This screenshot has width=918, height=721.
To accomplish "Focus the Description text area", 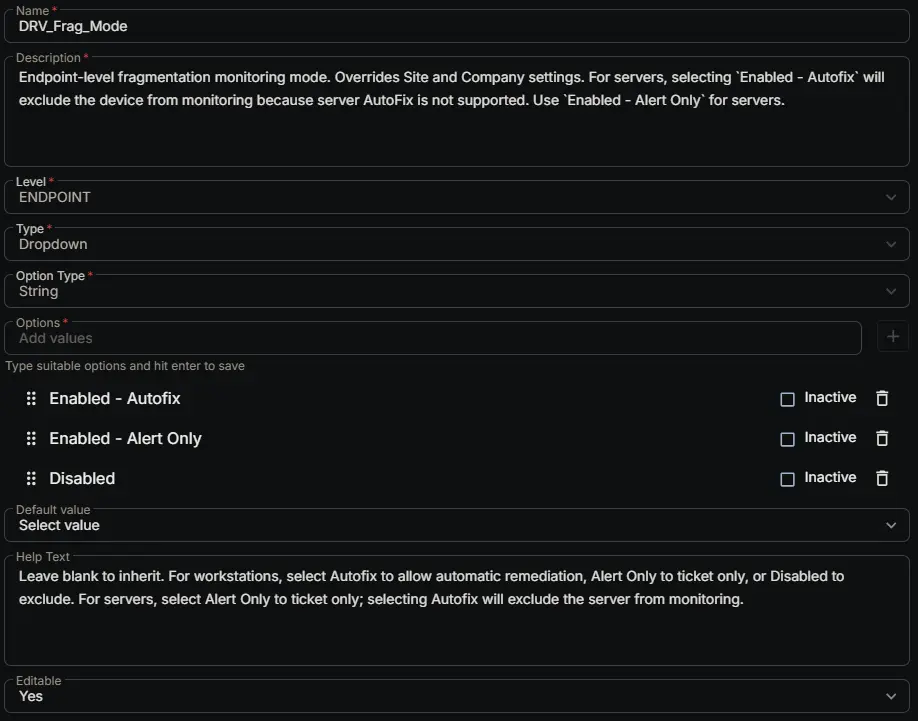I will (457, 111).
